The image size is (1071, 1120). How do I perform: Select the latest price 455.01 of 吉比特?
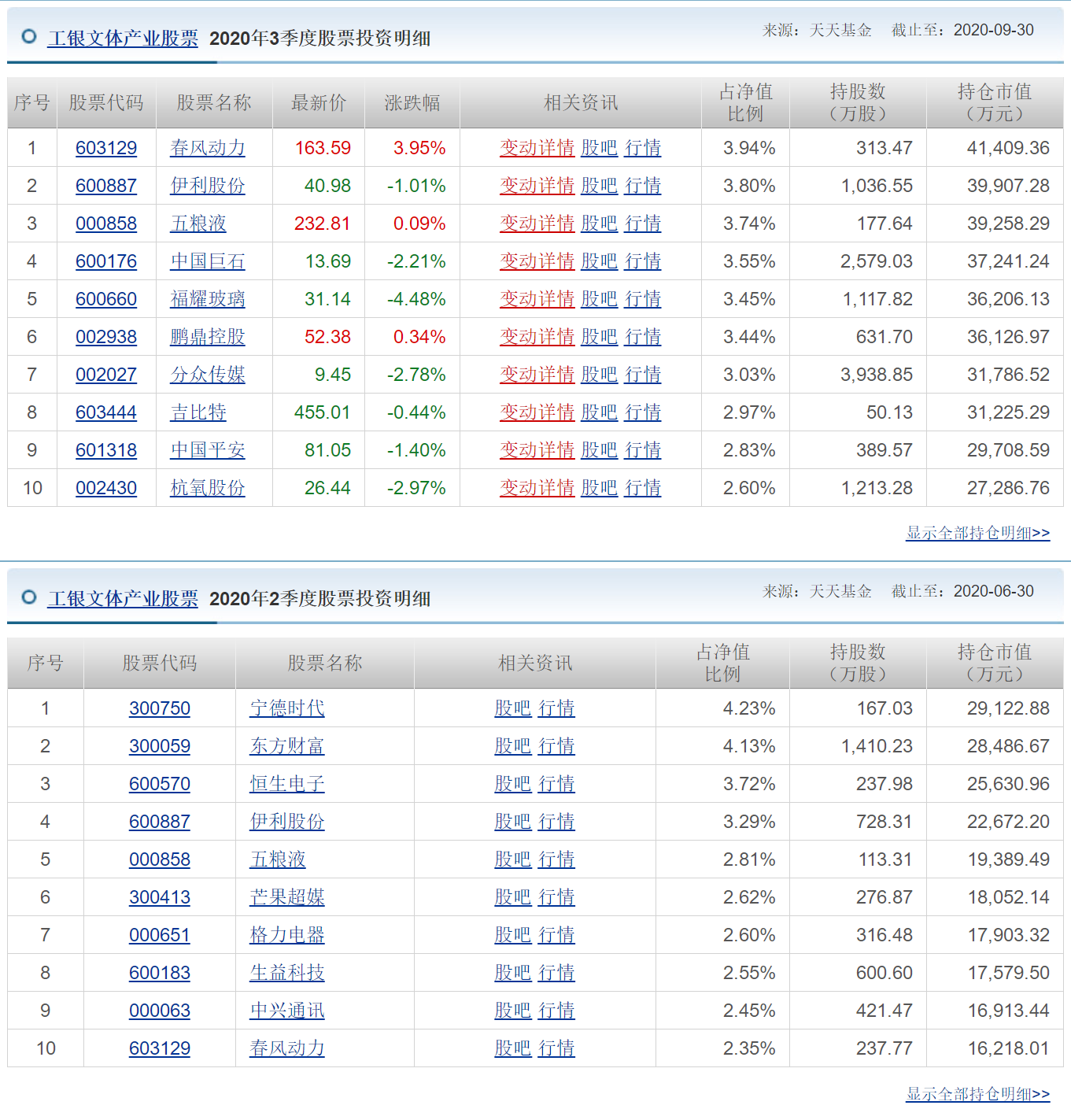pyautogui.click(x=323, y=412)
